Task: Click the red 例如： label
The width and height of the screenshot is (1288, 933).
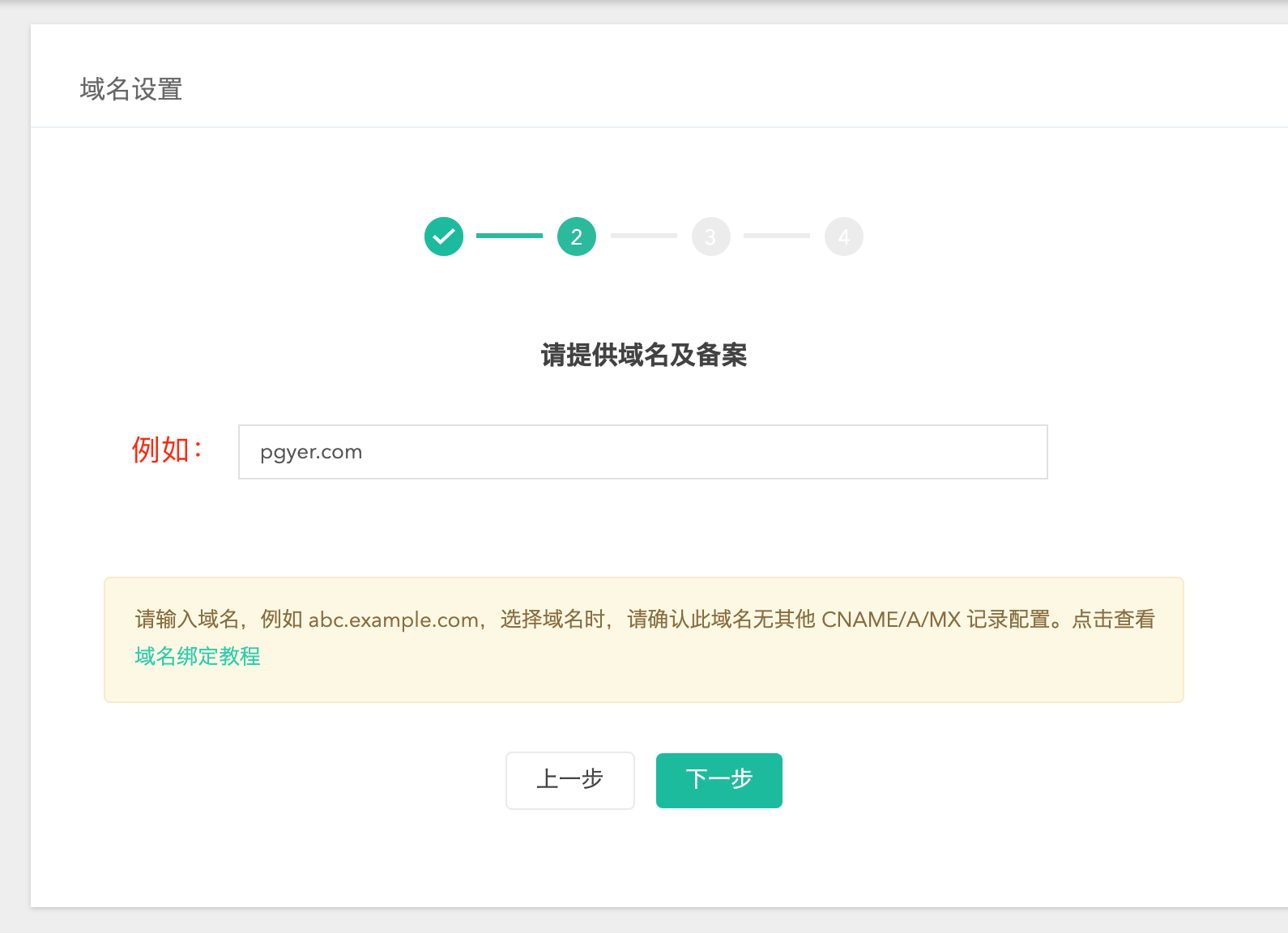Action: 168,449
